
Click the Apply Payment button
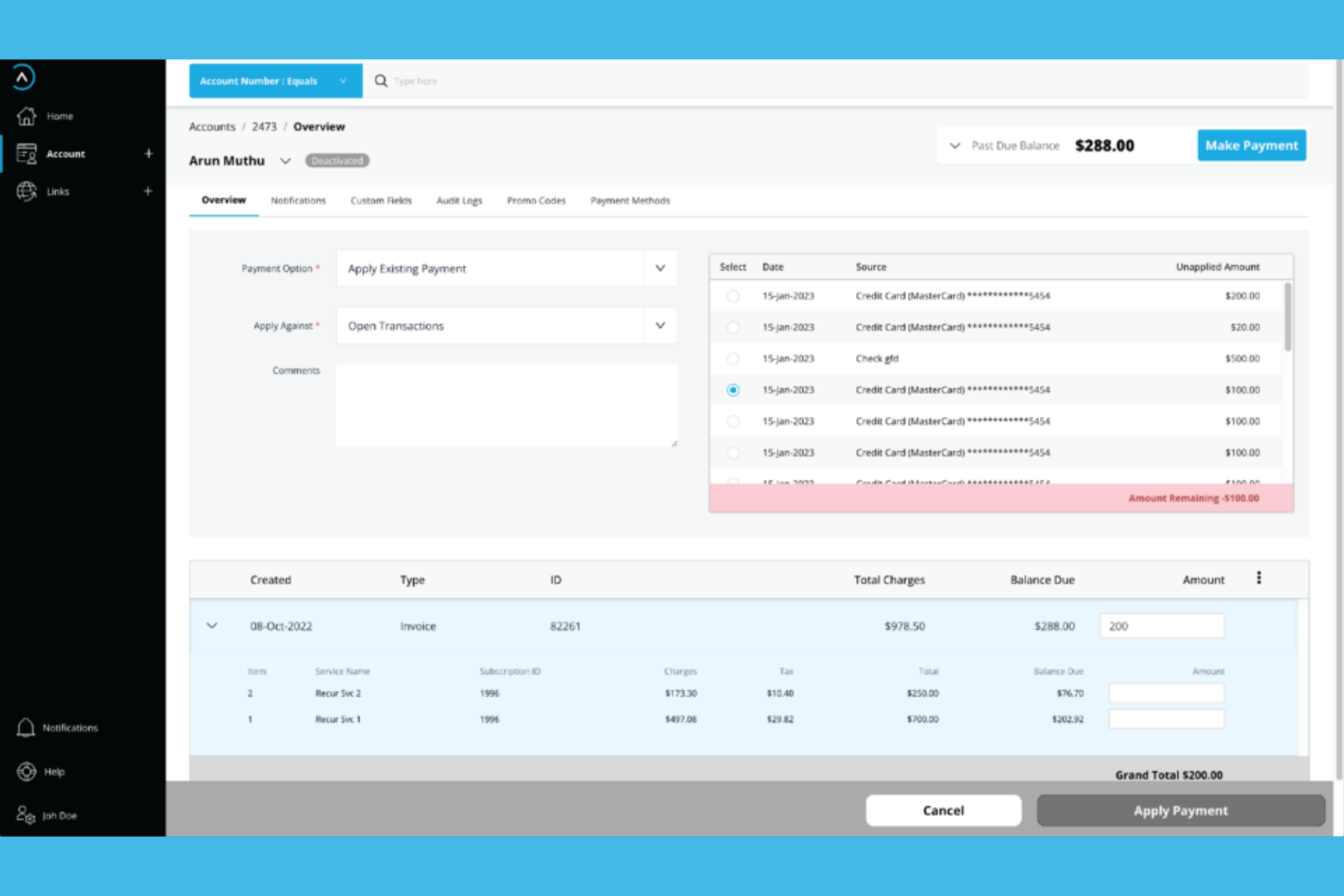1181,811
